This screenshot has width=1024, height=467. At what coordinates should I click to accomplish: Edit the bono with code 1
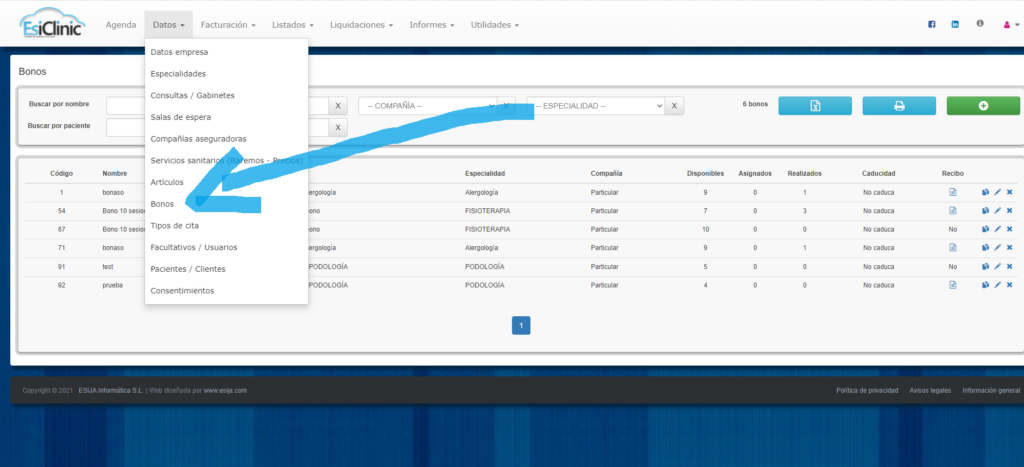tap(997, 193)
